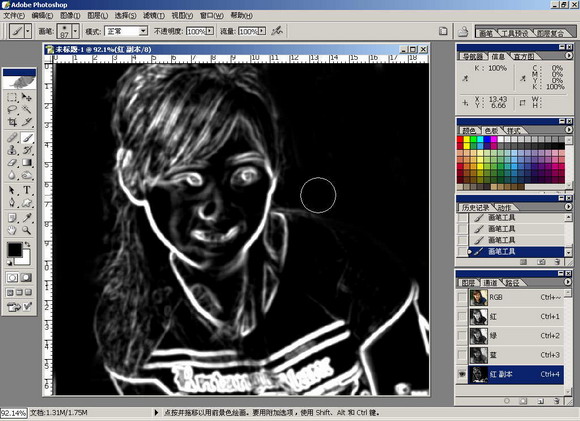Expand the brush preset picker arrow

(x=75, y=31)
